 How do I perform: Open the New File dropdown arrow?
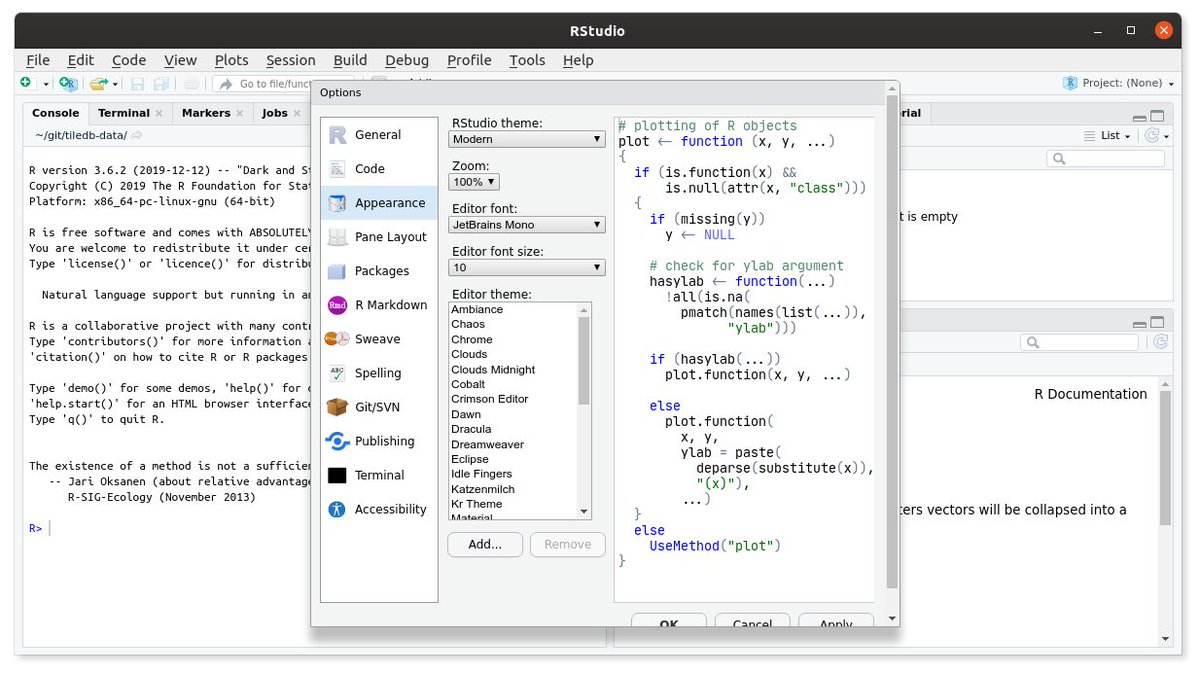[46, 84]
